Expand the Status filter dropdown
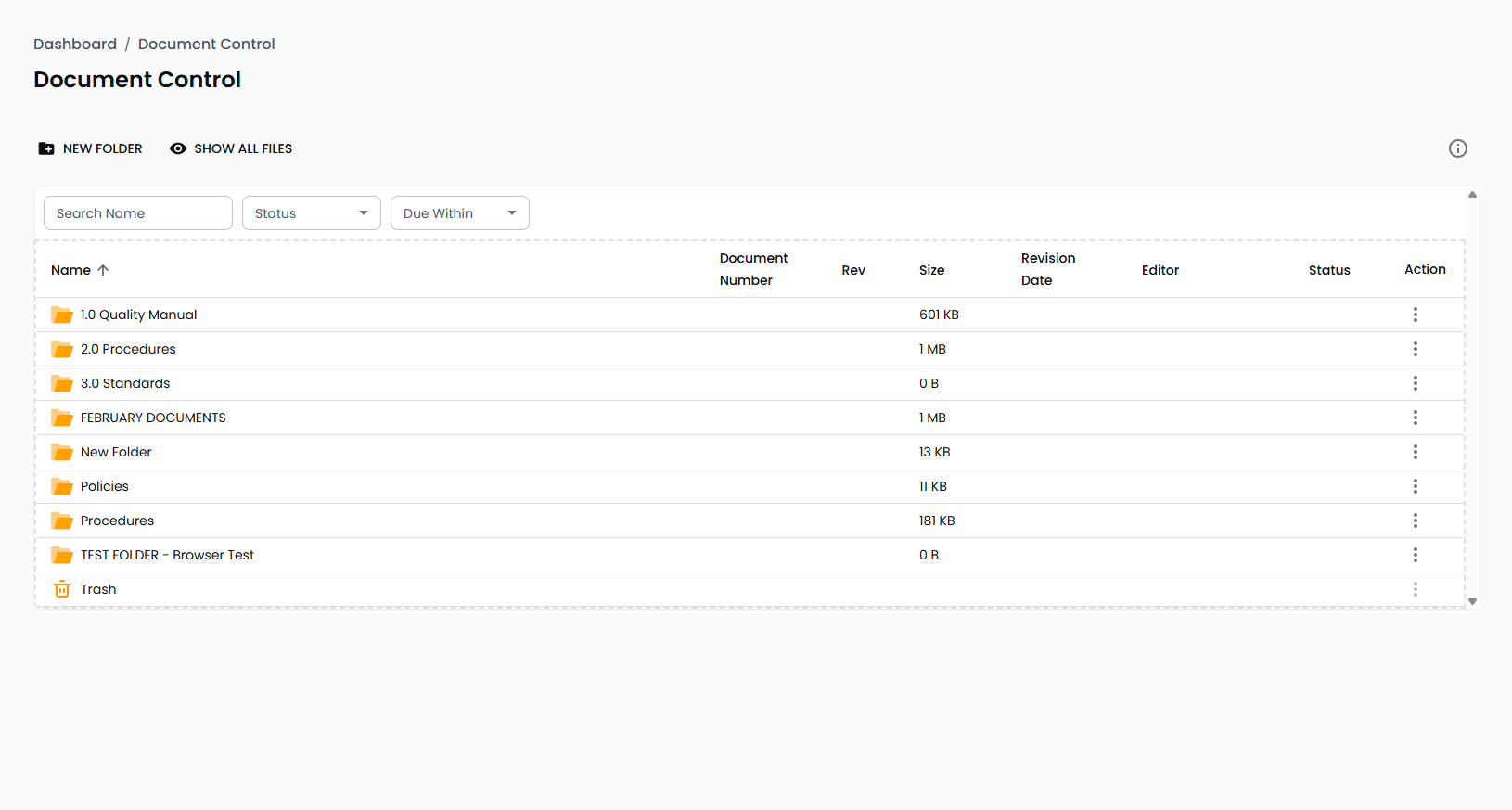 point(311,213)
